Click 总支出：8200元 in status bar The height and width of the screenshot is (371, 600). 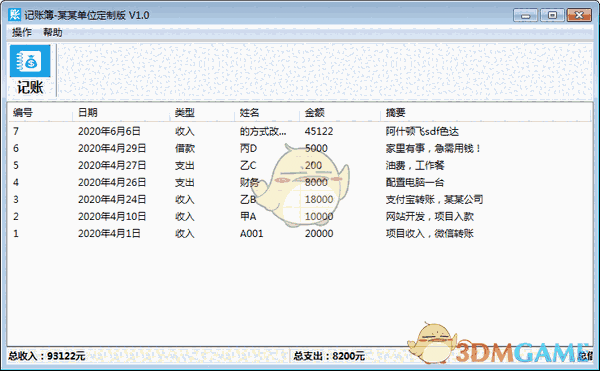pos(329,356)
